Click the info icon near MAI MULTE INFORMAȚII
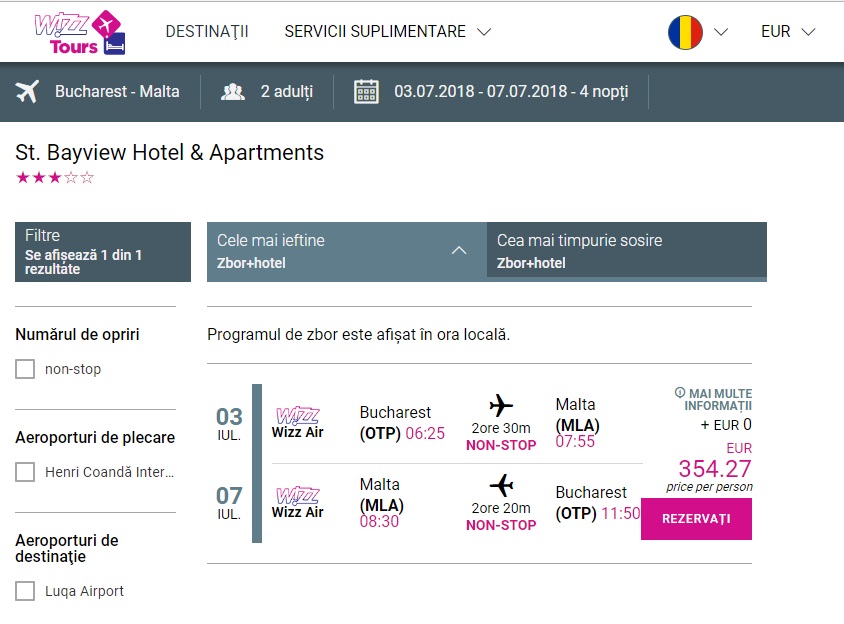This screenshot has height=624, width=844. pyautogui.click(x=680, y=392)
